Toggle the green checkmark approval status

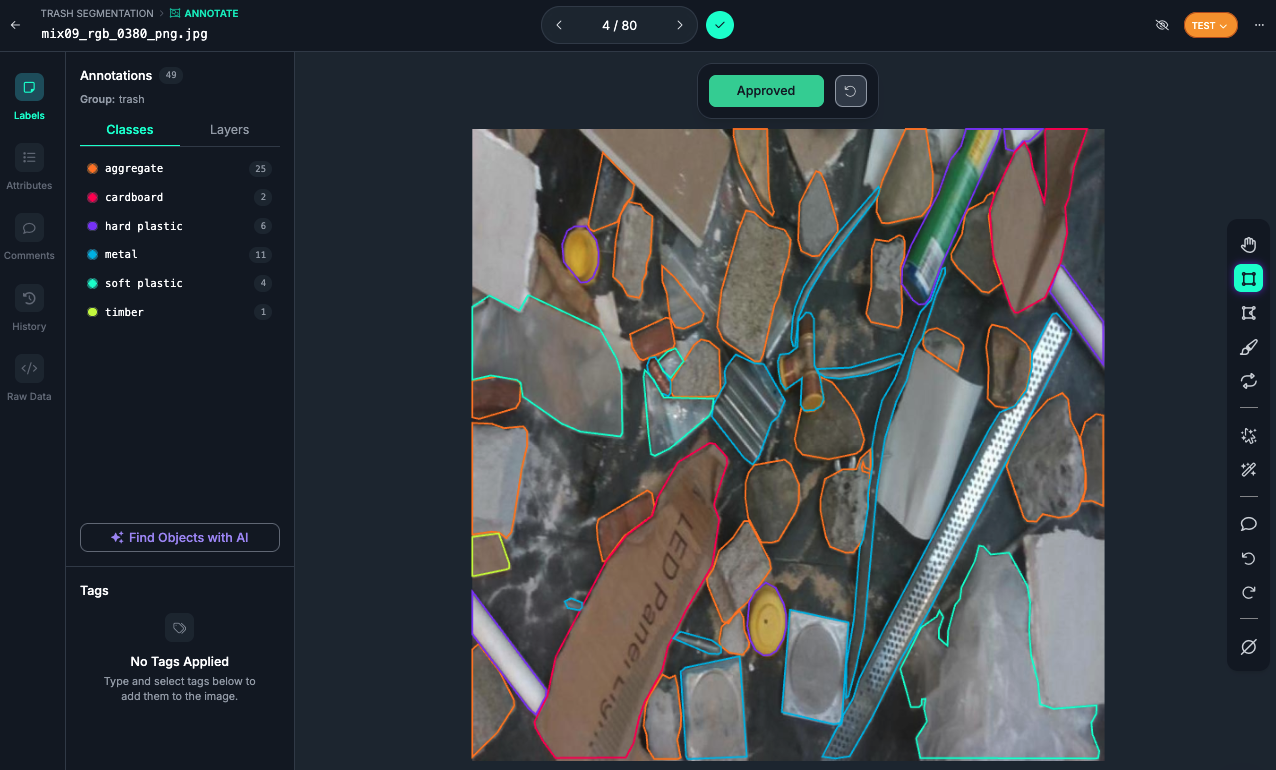720,25
